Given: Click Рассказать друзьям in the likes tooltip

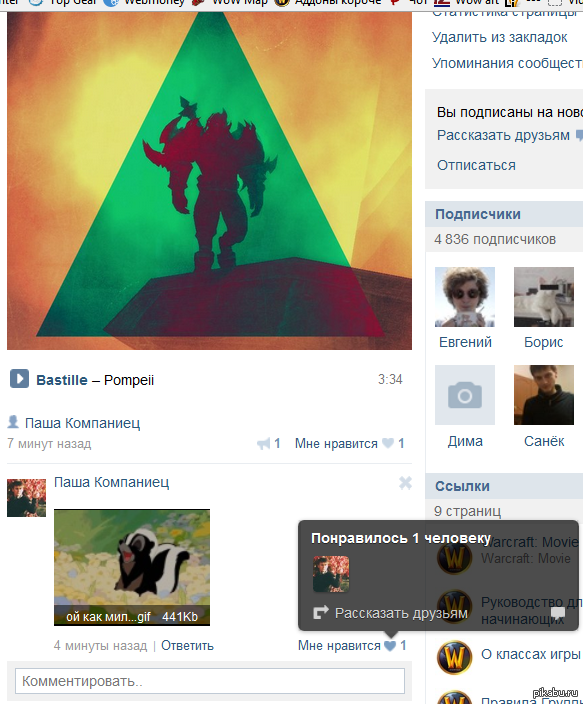Looking at the screenshot, I should point(401,613).
